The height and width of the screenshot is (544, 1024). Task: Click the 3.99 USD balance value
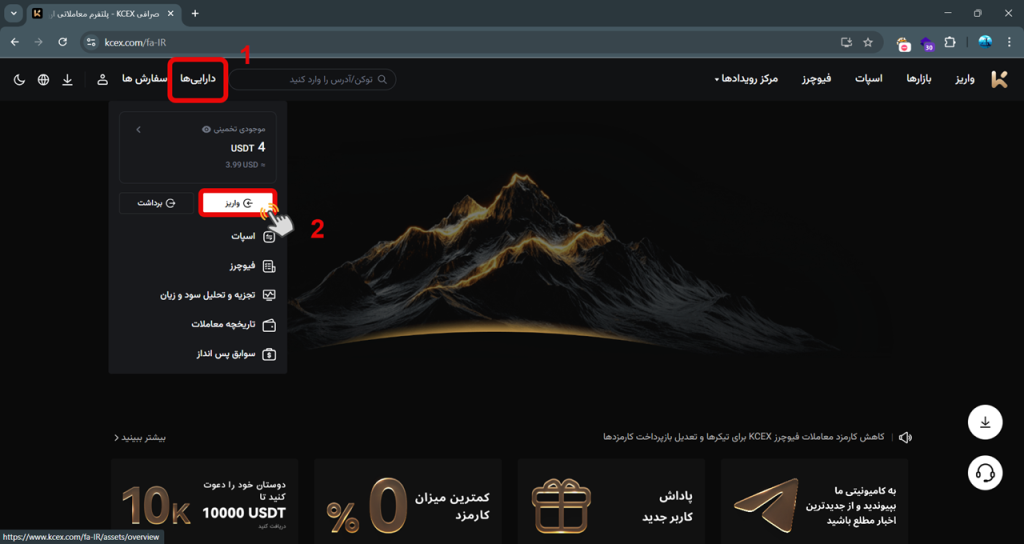[244, 165]
